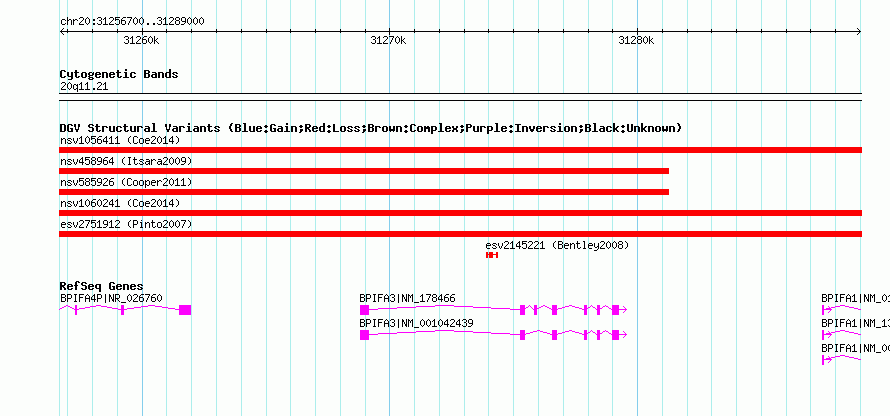Click the 31270k ruler position
Image resolution: width=890 pixels, height=416 pixels.
point(389,40)
